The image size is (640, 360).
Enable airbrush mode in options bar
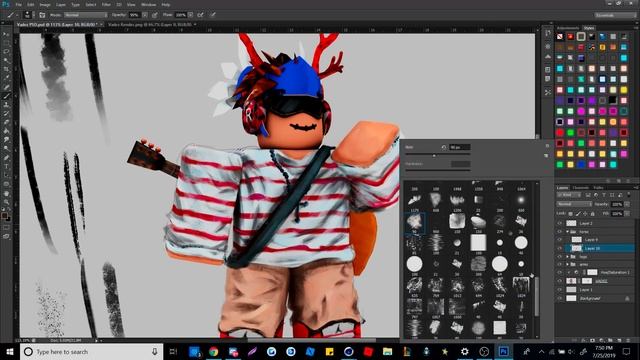(x=200, y=15)
